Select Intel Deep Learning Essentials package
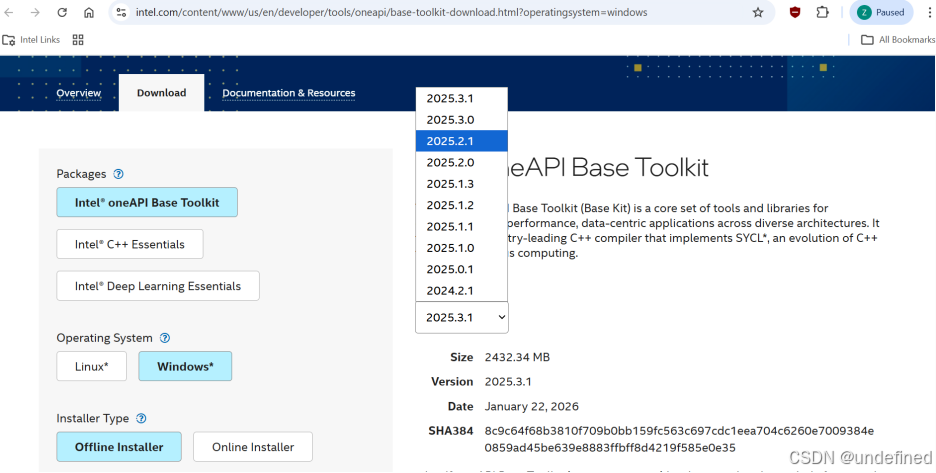The width and height of the screenshot is (936, 473). [158, 286]
